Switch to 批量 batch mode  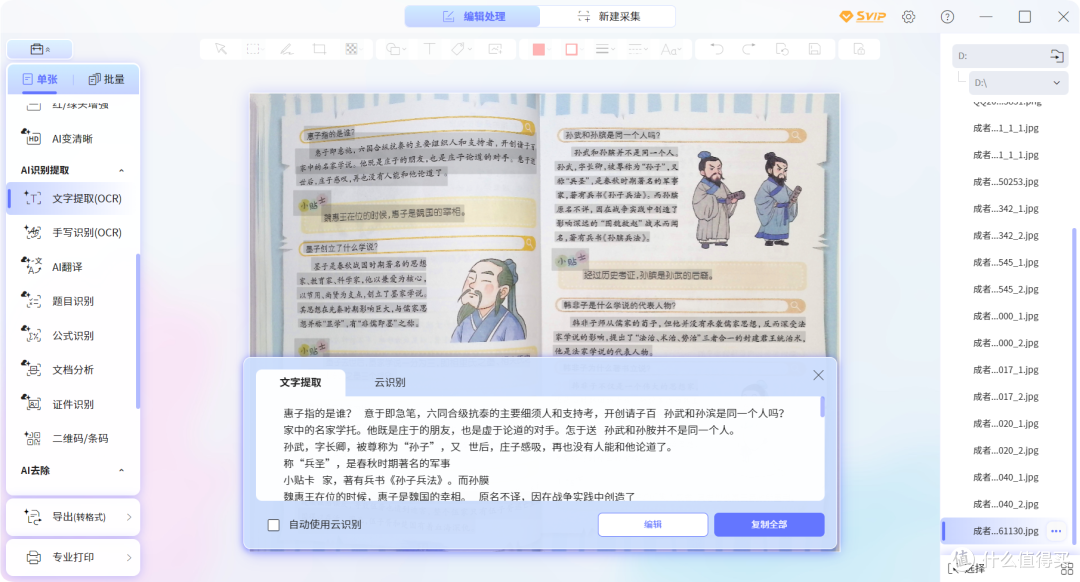click(107, 79)
